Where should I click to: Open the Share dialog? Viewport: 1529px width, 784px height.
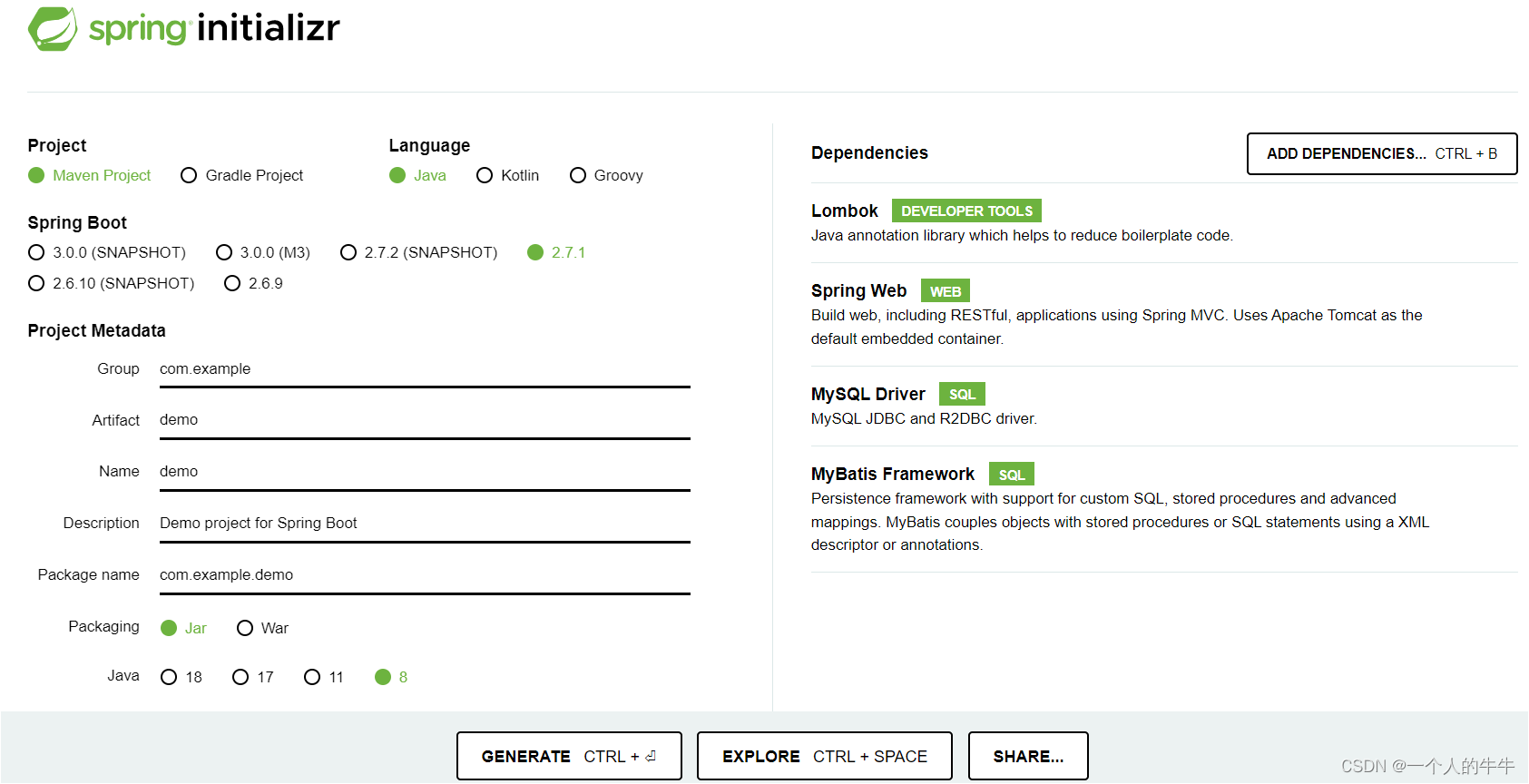1028,756
